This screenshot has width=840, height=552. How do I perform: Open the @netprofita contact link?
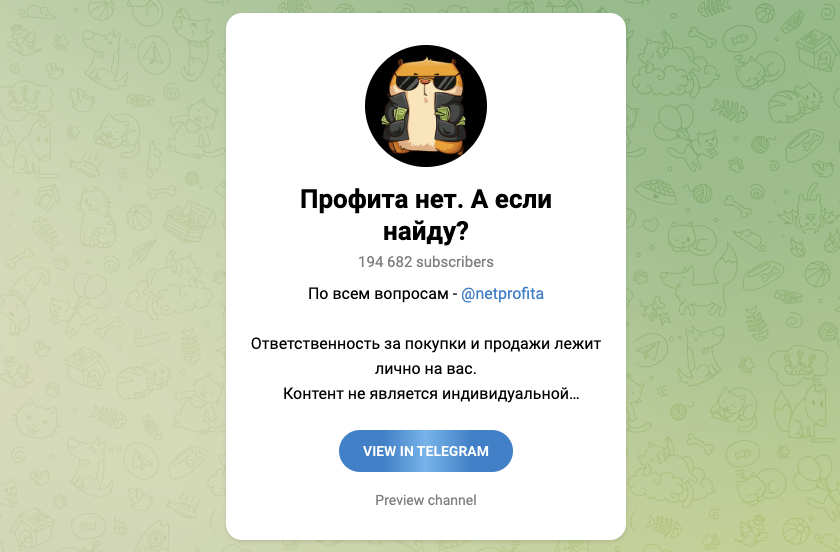(x=502, y=294)
